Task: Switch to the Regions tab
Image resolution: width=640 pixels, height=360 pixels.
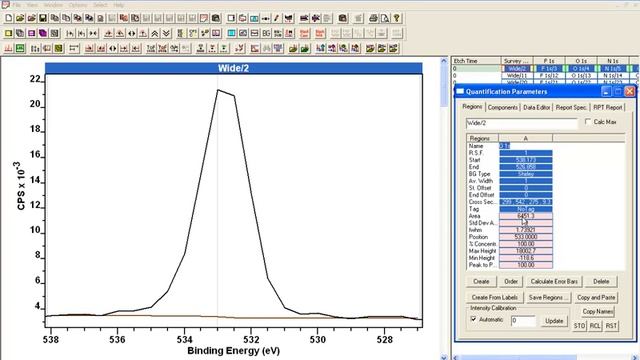Action: (472, 107)
